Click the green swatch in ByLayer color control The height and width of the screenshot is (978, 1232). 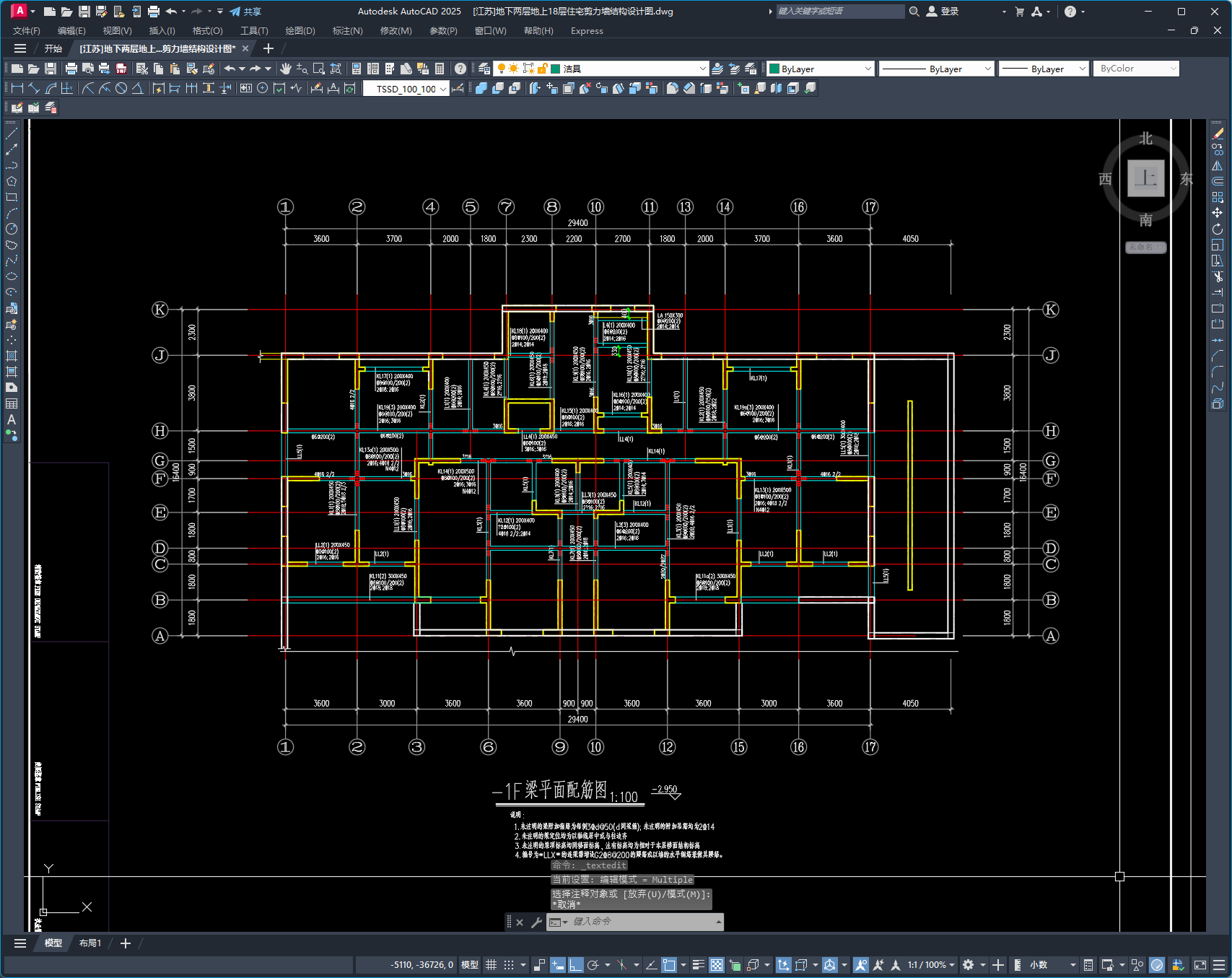(774, 69)
